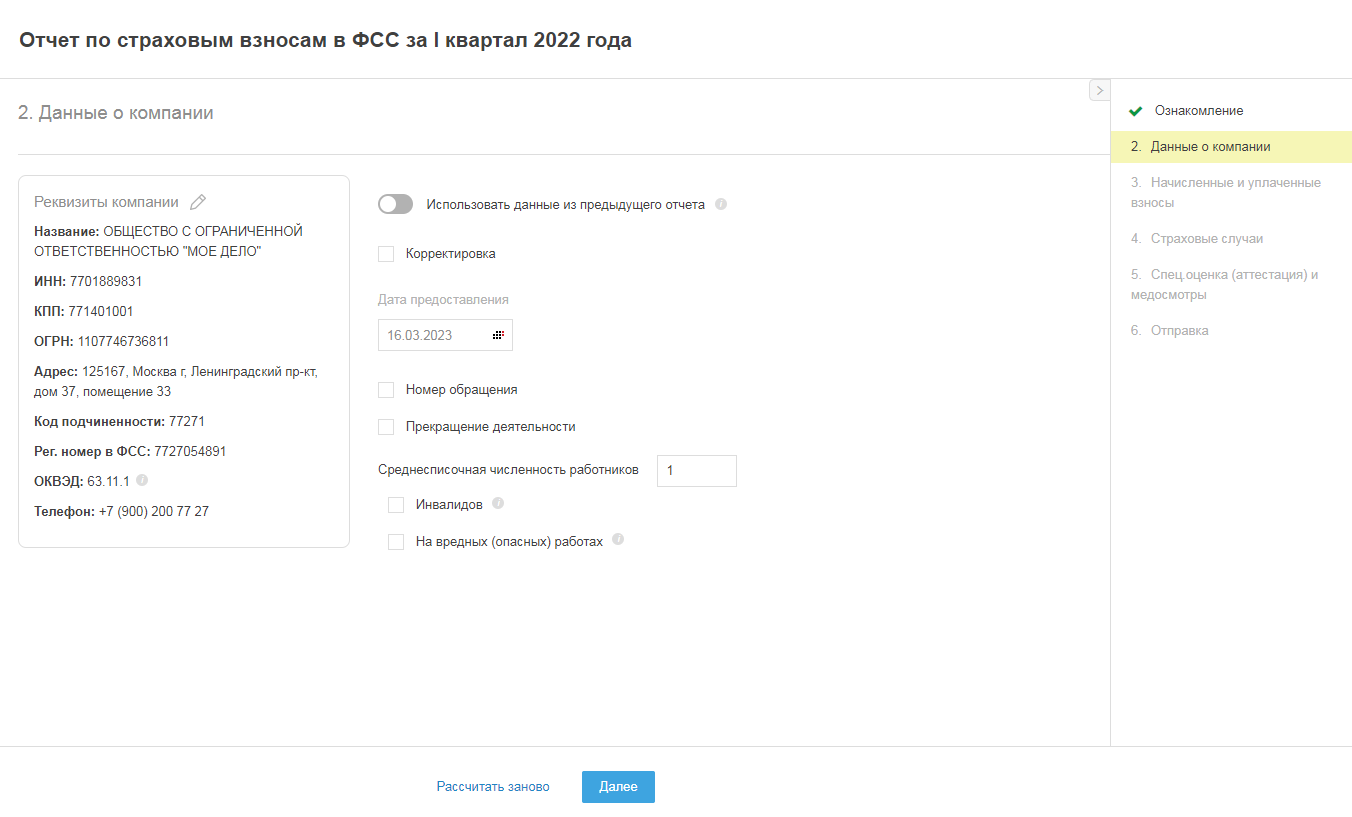Click info icon beside Инвалидов checkbox
1352x817 pixels.
[498, 503]
